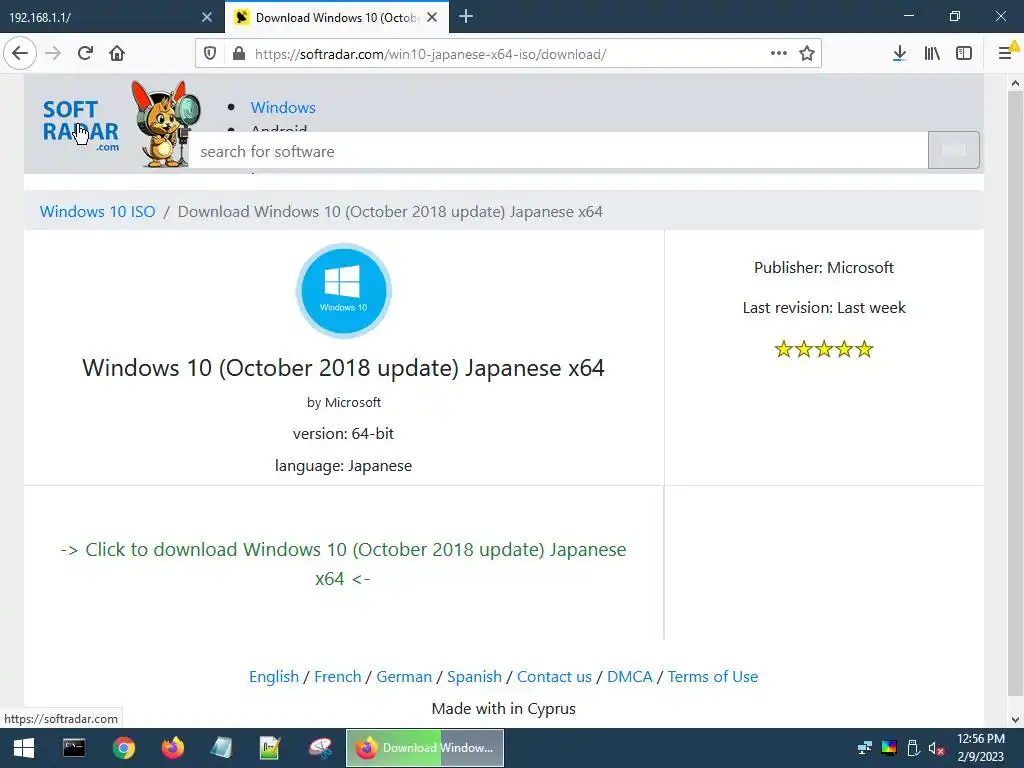Launch Firefox pinned taskbar icon

[x=172, y=748]
